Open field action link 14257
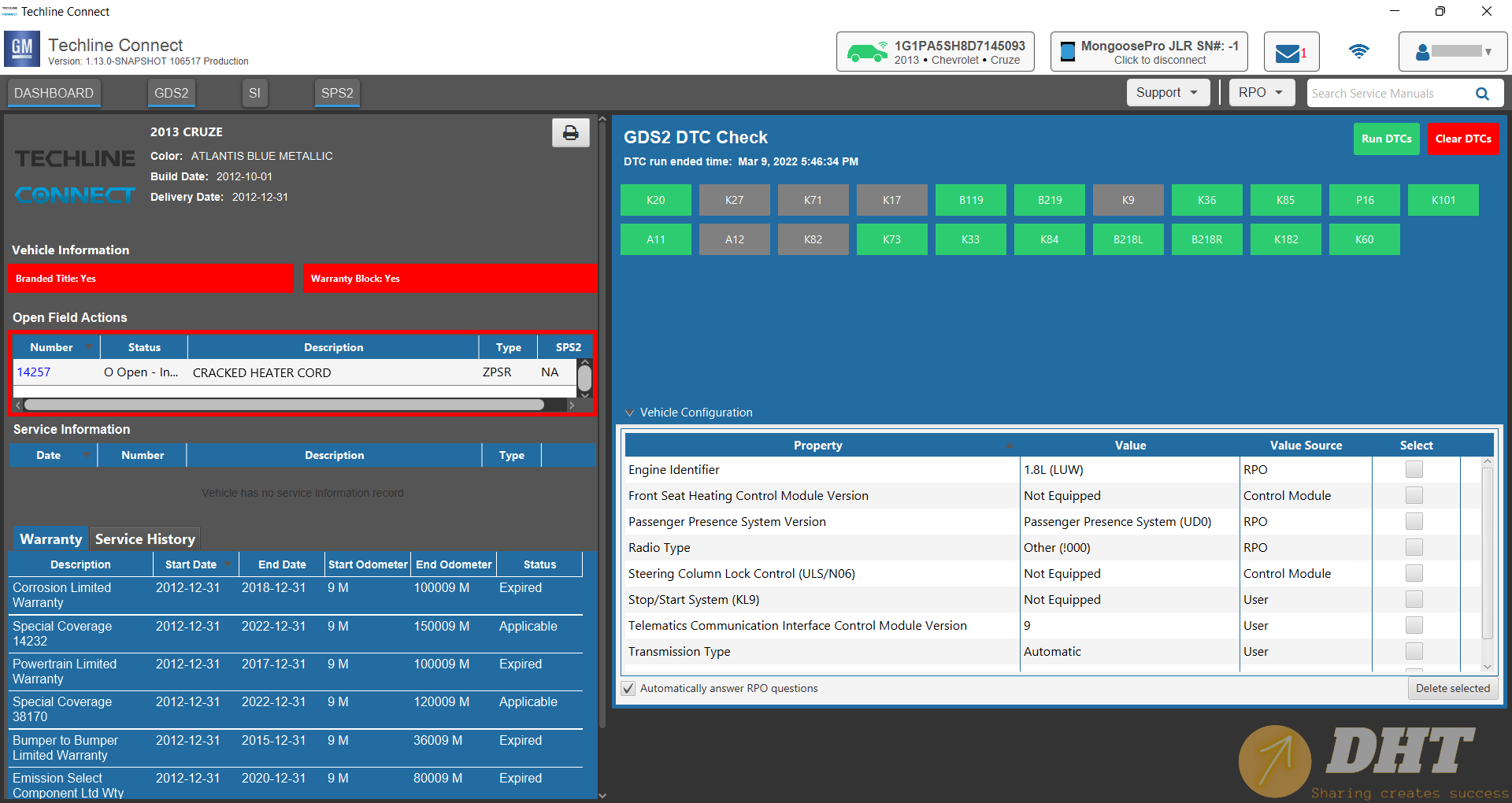 click(x=34, y=372)
